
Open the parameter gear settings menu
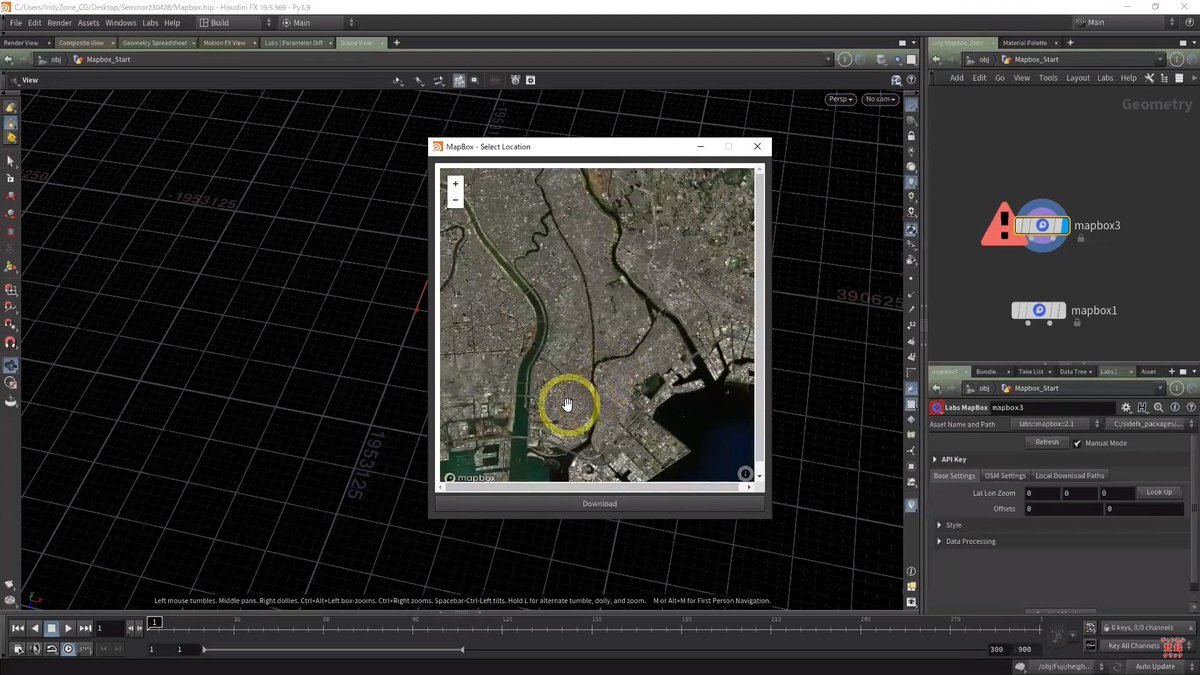click(x=1126, y=408)
